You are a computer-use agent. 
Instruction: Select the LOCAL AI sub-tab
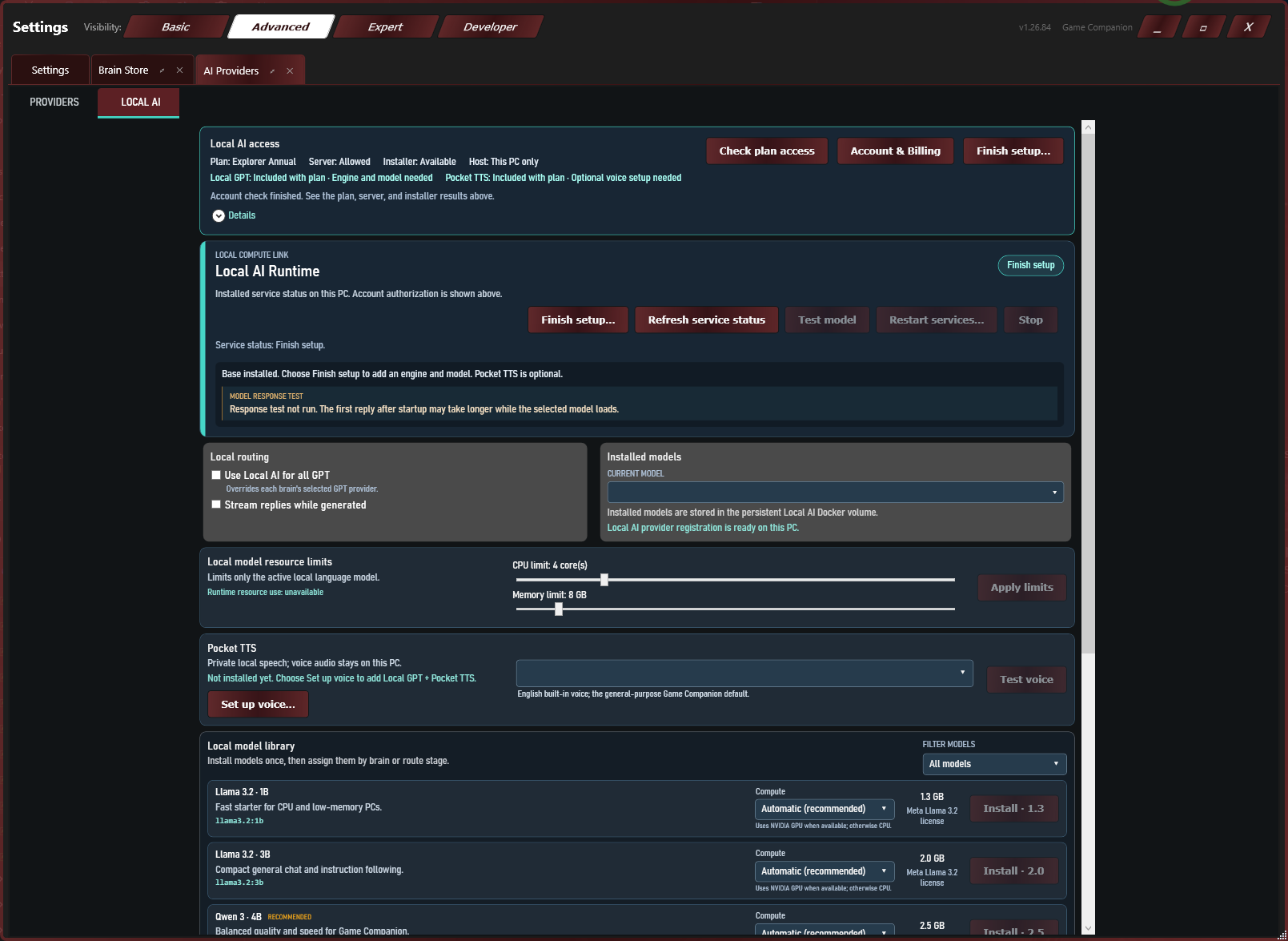click(140, 103)
